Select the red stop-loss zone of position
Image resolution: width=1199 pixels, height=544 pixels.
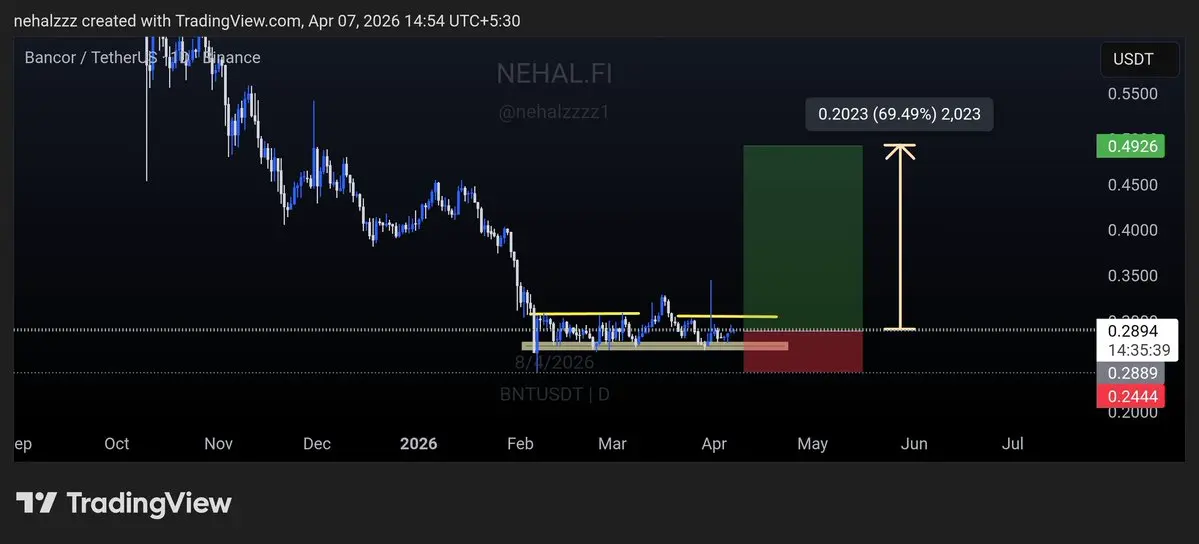click(x=803, y=352)
